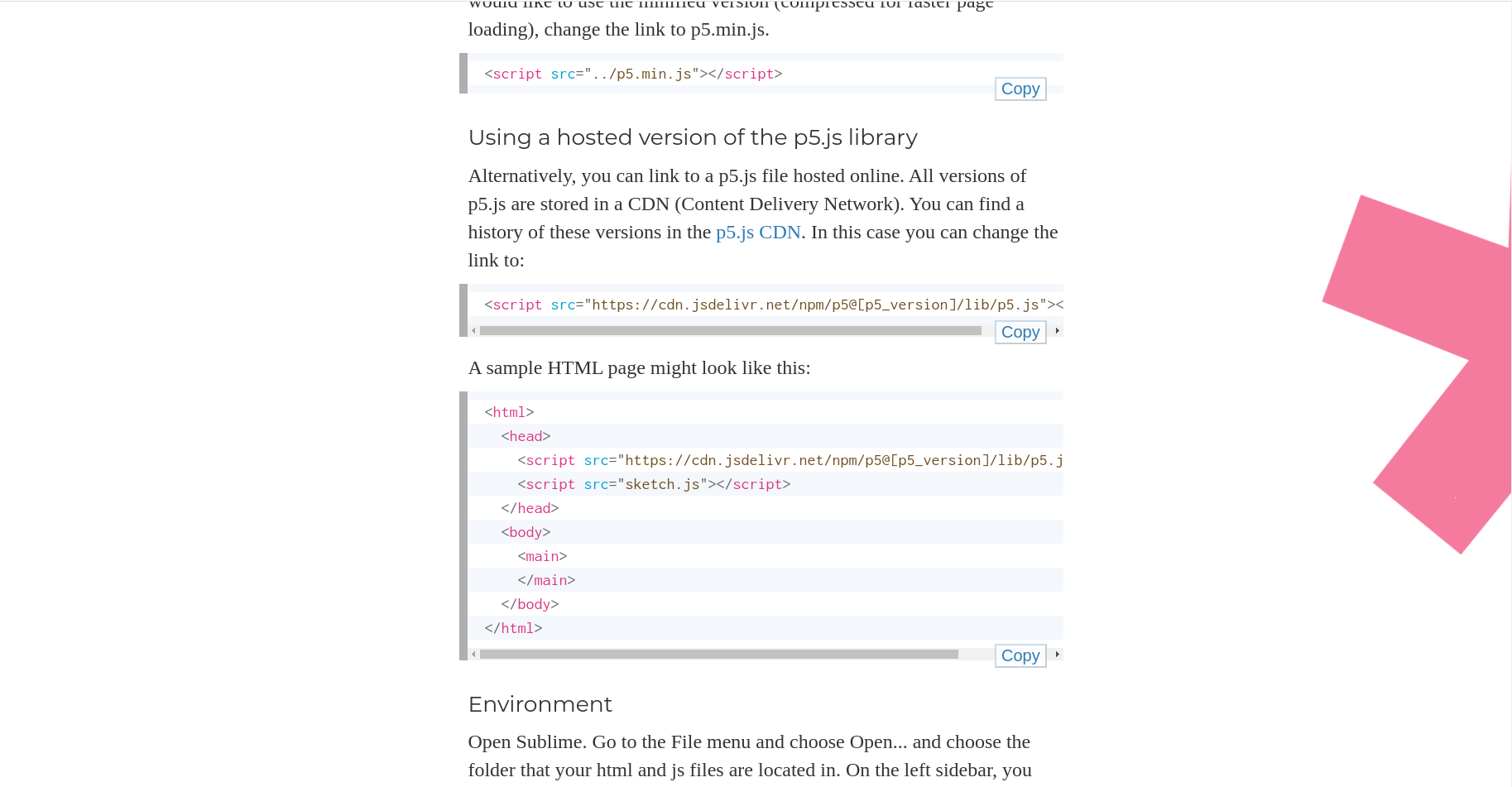Select the 'Environment' heading
Viewport: 1512px width, 787px height.
pyautogui.click(x=540, y=704)
